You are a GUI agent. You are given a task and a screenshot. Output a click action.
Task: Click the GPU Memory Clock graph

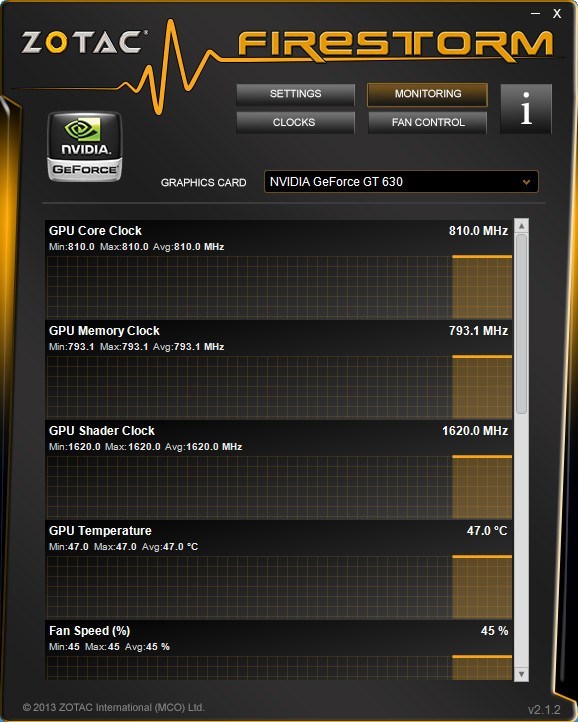point(279,387)
